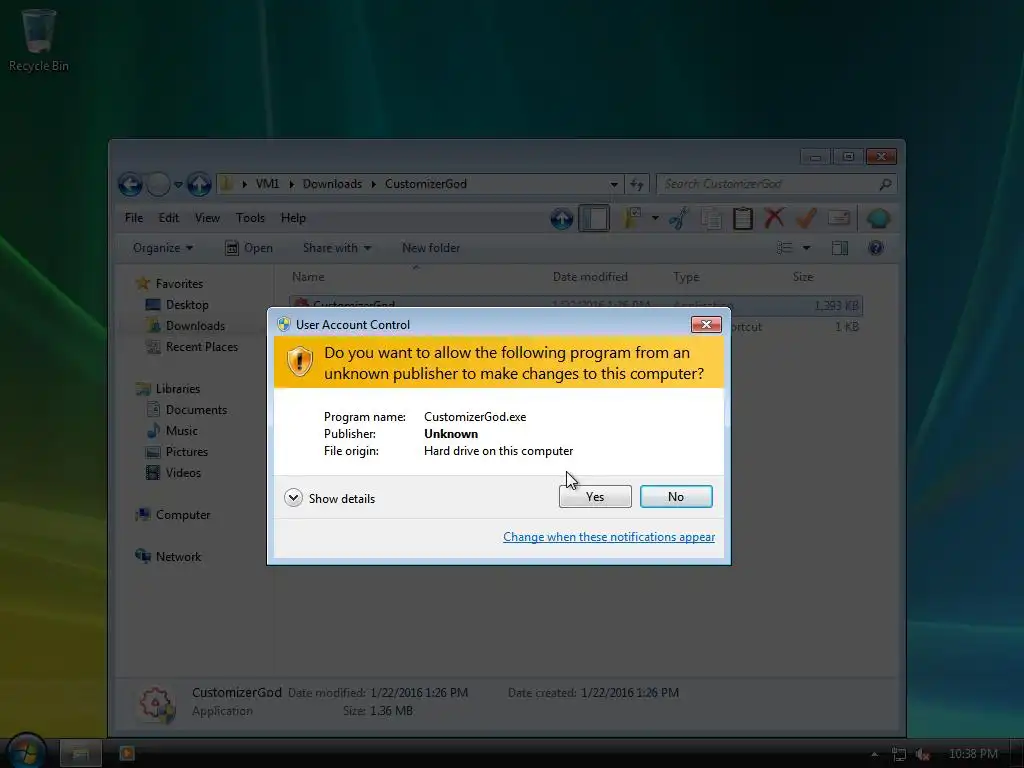Select CustomizerGod in the address bar path
Image resolution: width=1024 pixels, height=768 pixels.
(x=426, y=184)
